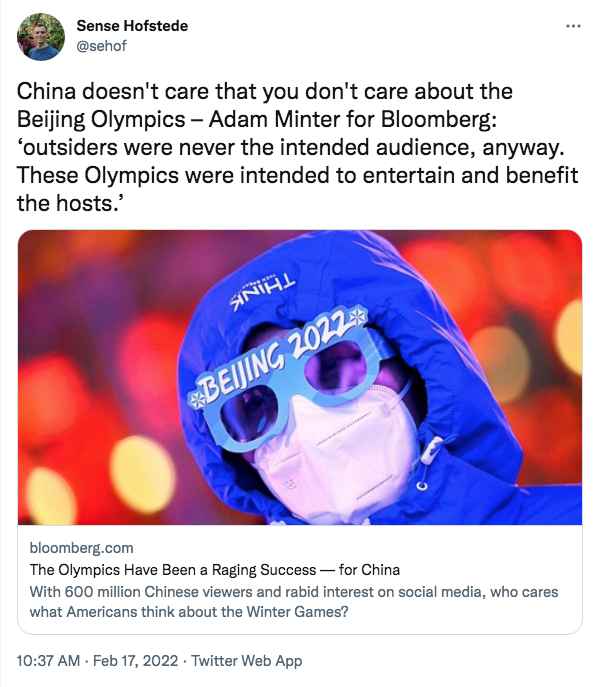Click the 'the hosts.' ending text line
This screenshot has height=687, width=598.
point(71,204)
